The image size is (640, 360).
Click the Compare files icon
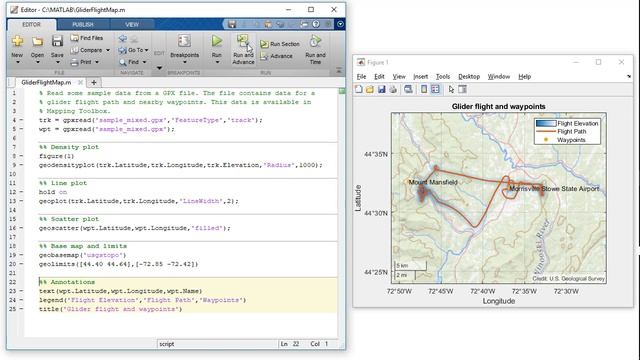74,50
